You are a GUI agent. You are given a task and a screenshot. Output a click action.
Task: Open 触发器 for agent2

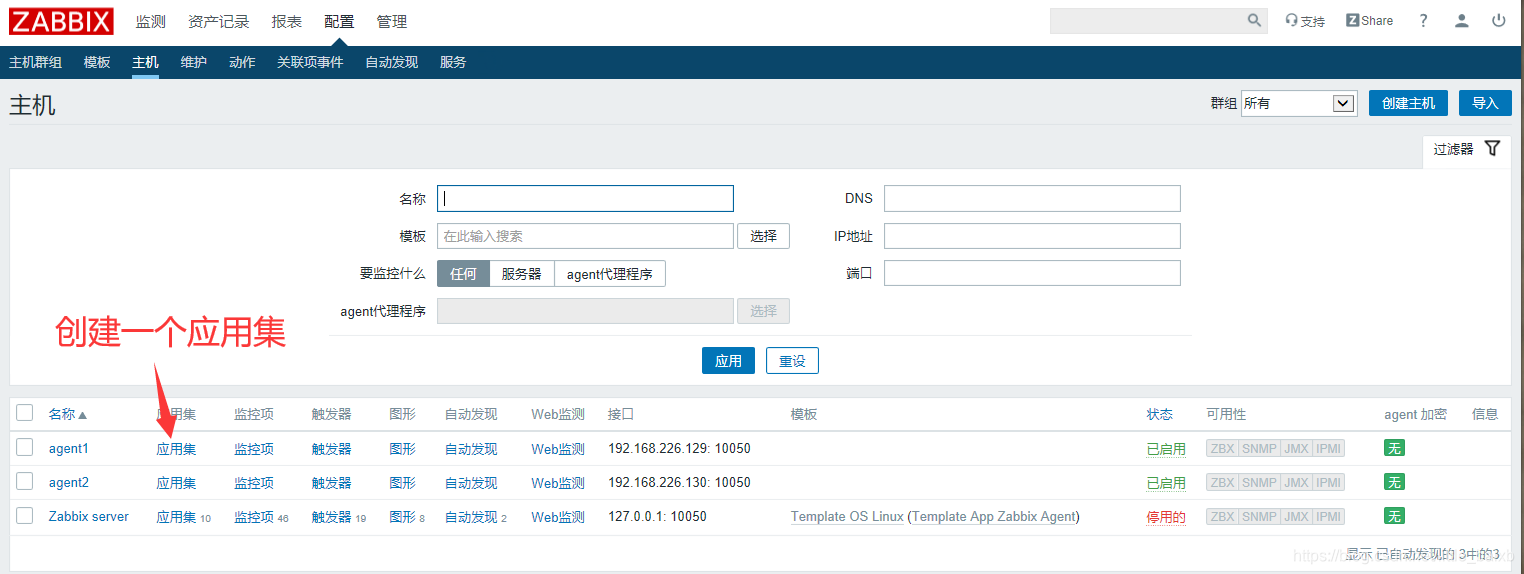tap(331, 483)
